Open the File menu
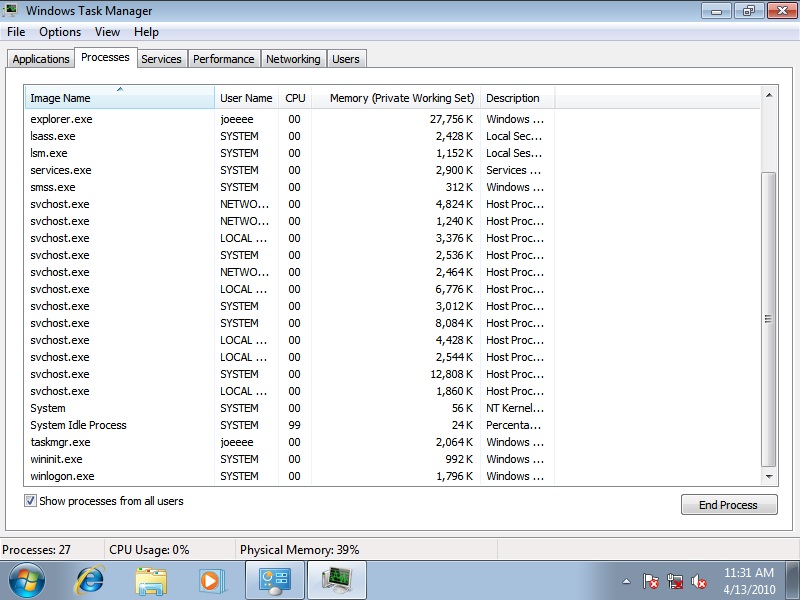This screenshot has width=800, height=600. click(16, 32)
